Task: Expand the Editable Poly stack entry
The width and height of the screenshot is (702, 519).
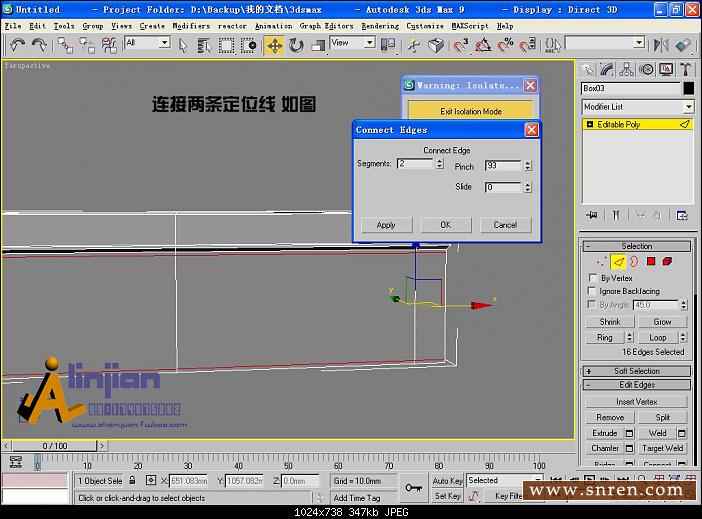Action: click(x=590, y=124)
